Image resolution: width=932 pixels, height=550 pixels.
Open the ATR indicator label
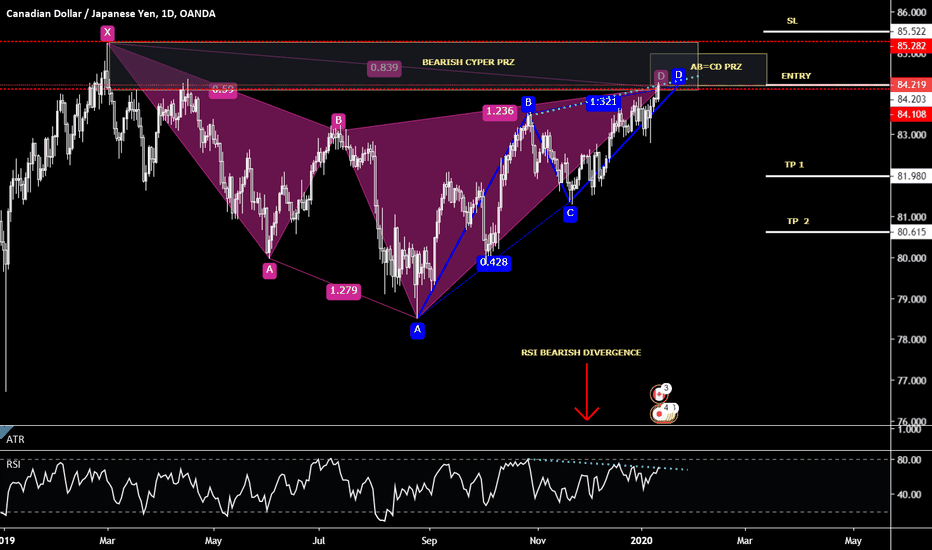[x=16, y=439]
